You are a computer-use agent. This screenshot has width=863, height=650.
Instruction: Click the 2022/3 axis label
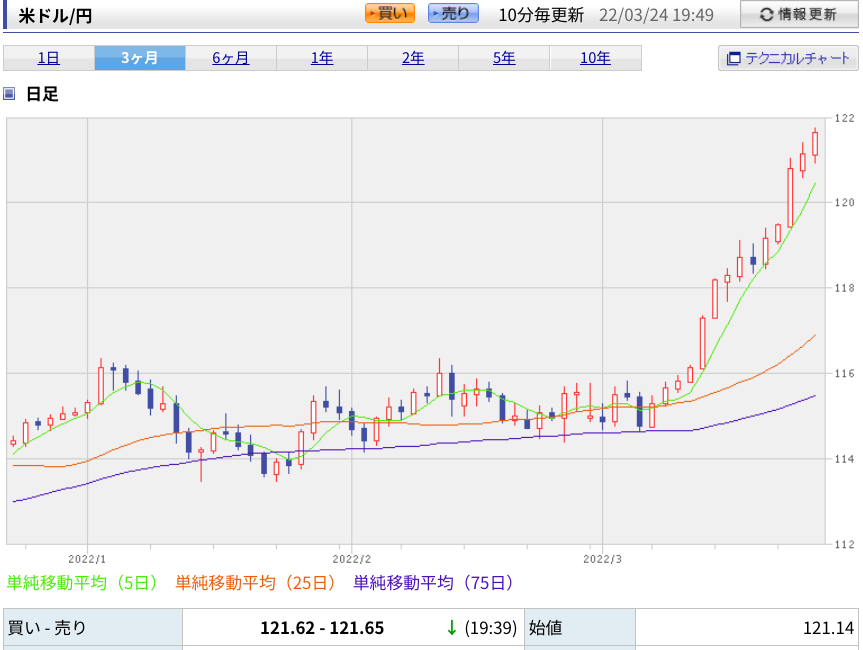pyautogui.click(x=603, y=559)
